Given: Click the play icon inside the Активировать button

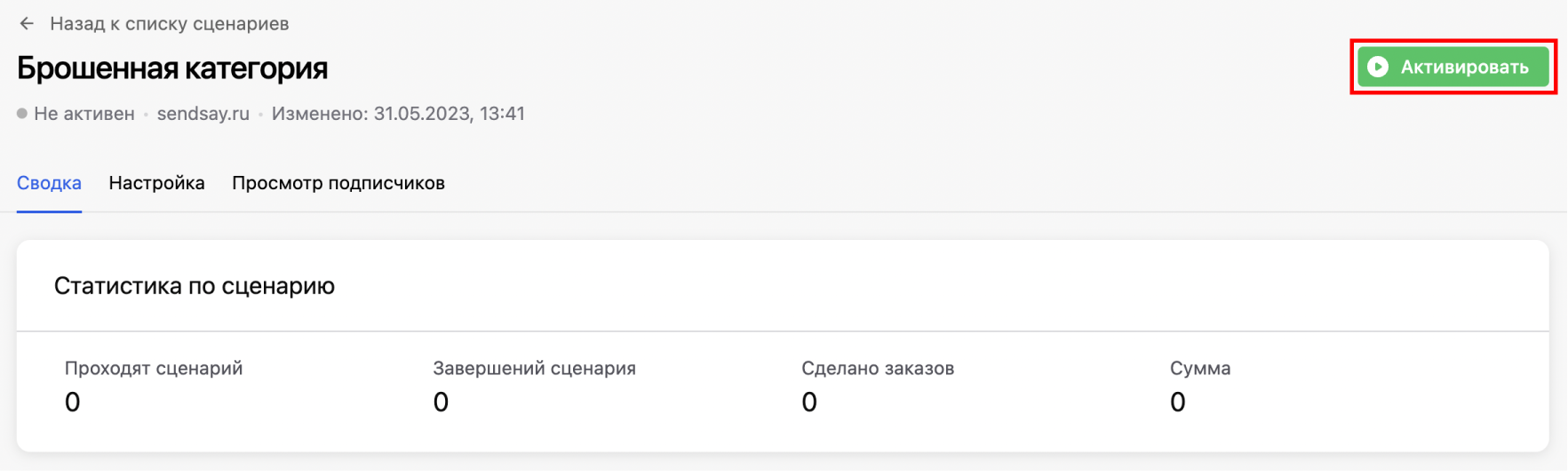Looking at the screenshot, I should [x=1378, y=67].
